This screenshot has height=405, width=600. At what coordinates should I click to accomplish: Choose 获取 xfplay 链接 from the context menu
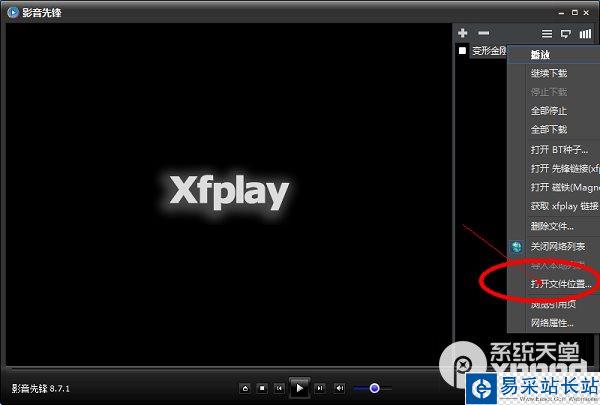coord(553,206)
